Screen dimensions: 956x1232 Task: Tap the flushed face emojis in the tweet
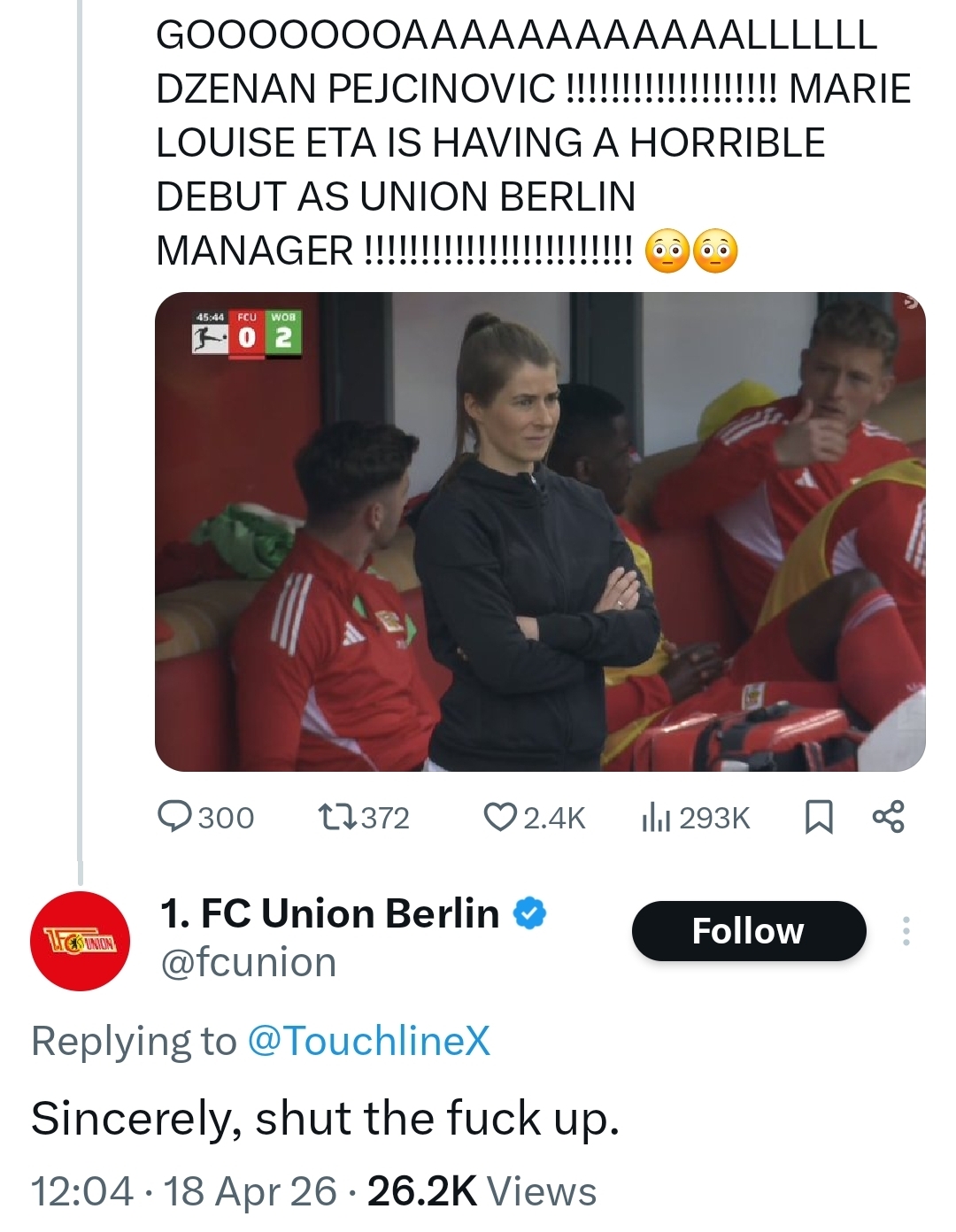tap(691, 251)
